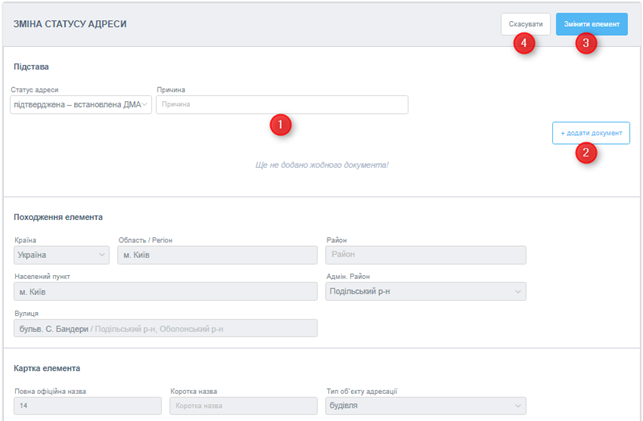This screenshot has height=421, width=643.
Task: Open the Статус адреси dropdown
Action: click(81, 104)
